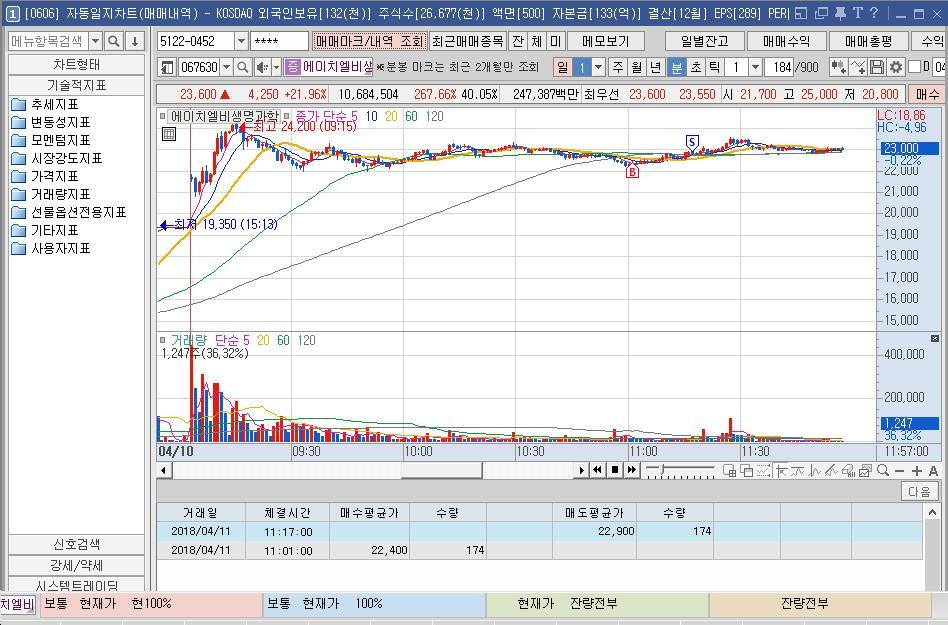Open the 신호검색 panel tab
The height and width of the screenshot is (625, 948).
[x=76, y=544]
